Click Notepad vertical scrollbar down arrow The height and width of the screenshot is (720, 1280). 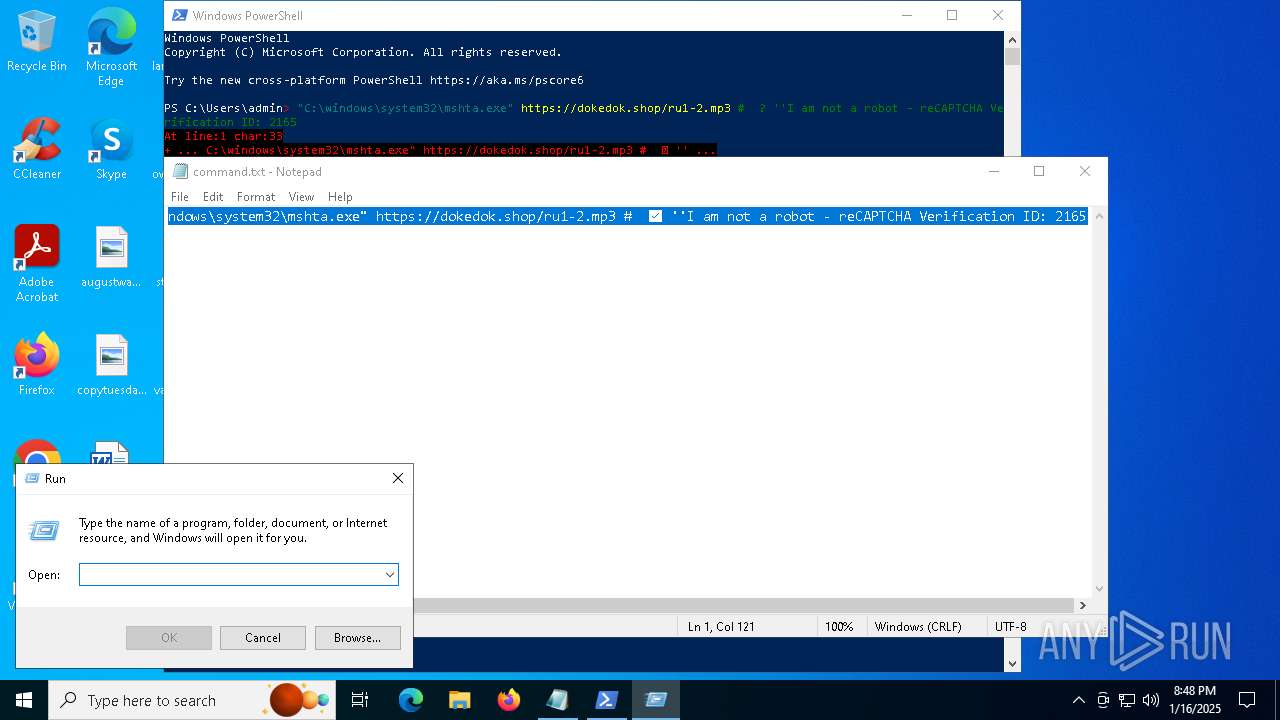coord(1100,589)
